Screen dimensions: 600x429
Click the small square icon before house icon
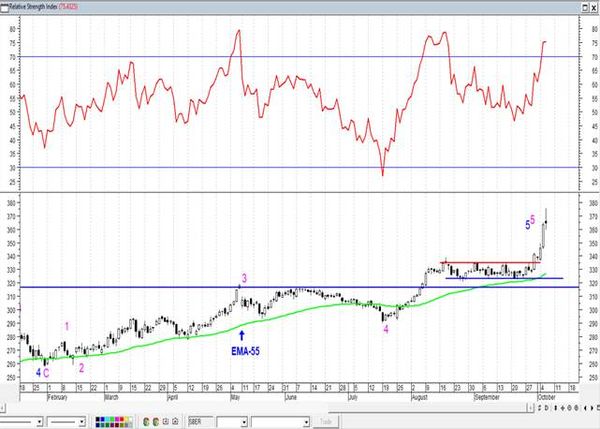[x=166, y=421]
